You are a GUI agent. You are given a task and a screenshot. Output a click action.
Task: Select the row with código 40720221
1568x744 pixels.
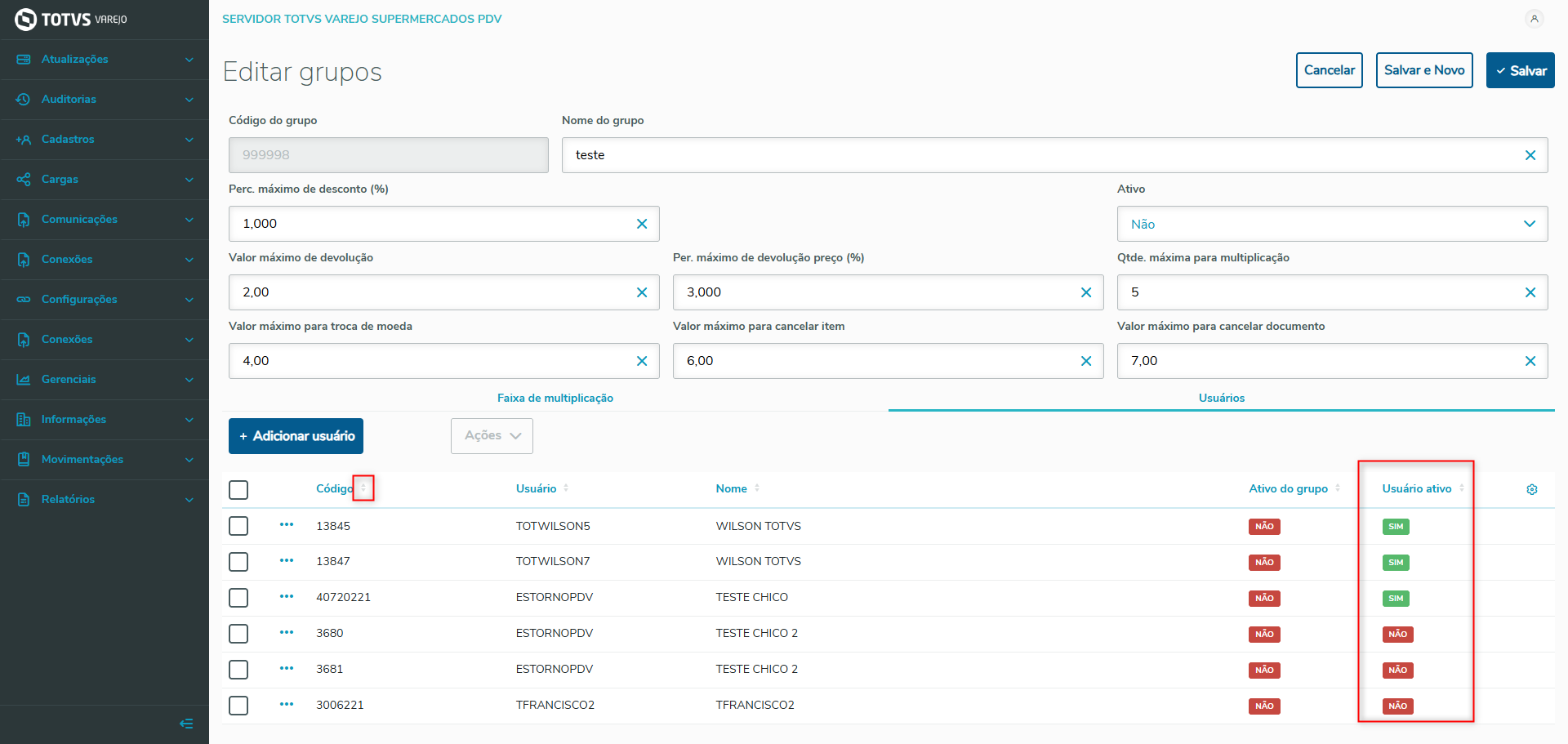[238, 598]
